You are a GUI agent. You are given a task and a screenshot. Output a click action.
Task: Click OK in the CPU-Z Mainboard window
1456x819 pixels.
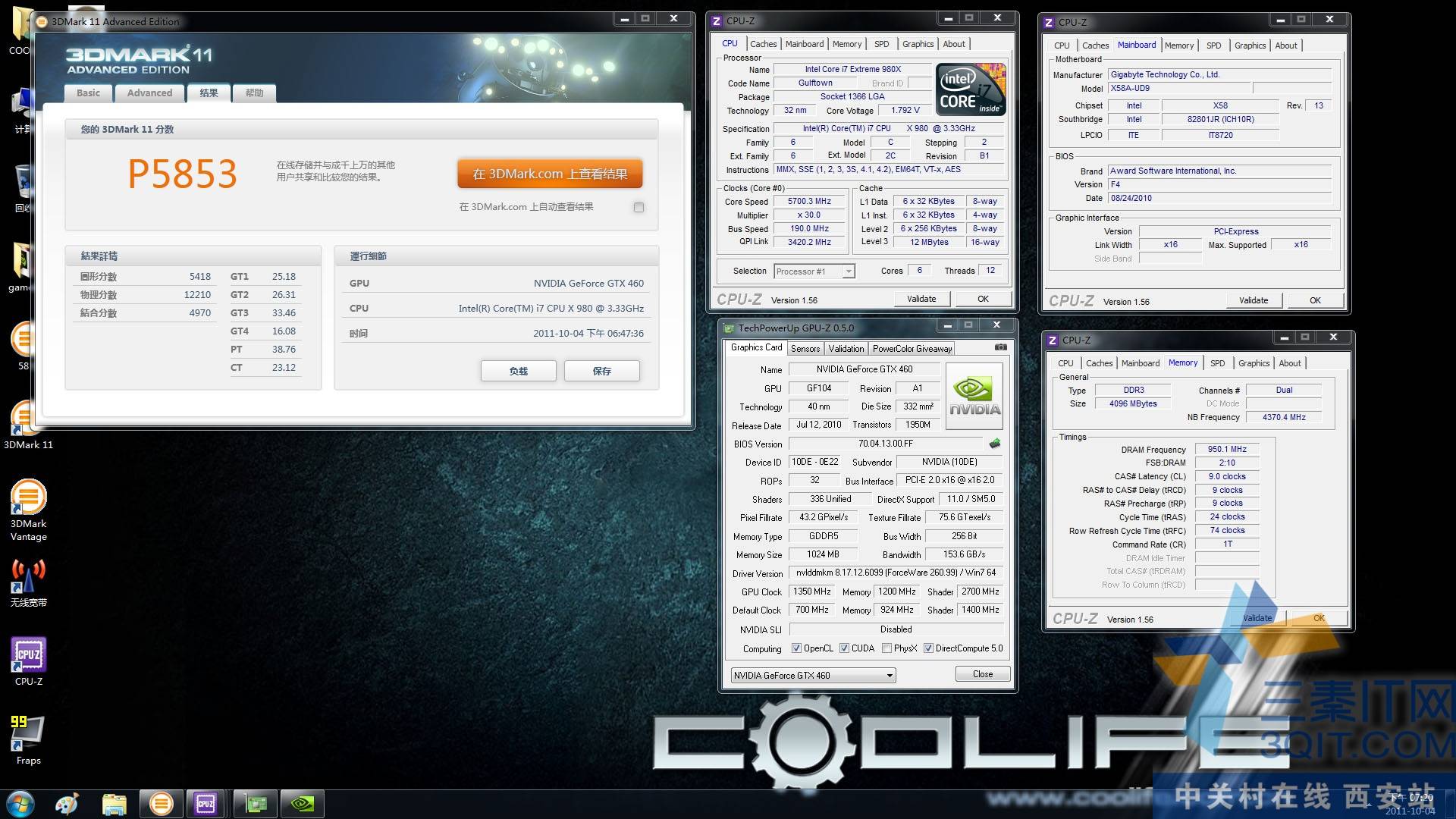click(1315, 300)
